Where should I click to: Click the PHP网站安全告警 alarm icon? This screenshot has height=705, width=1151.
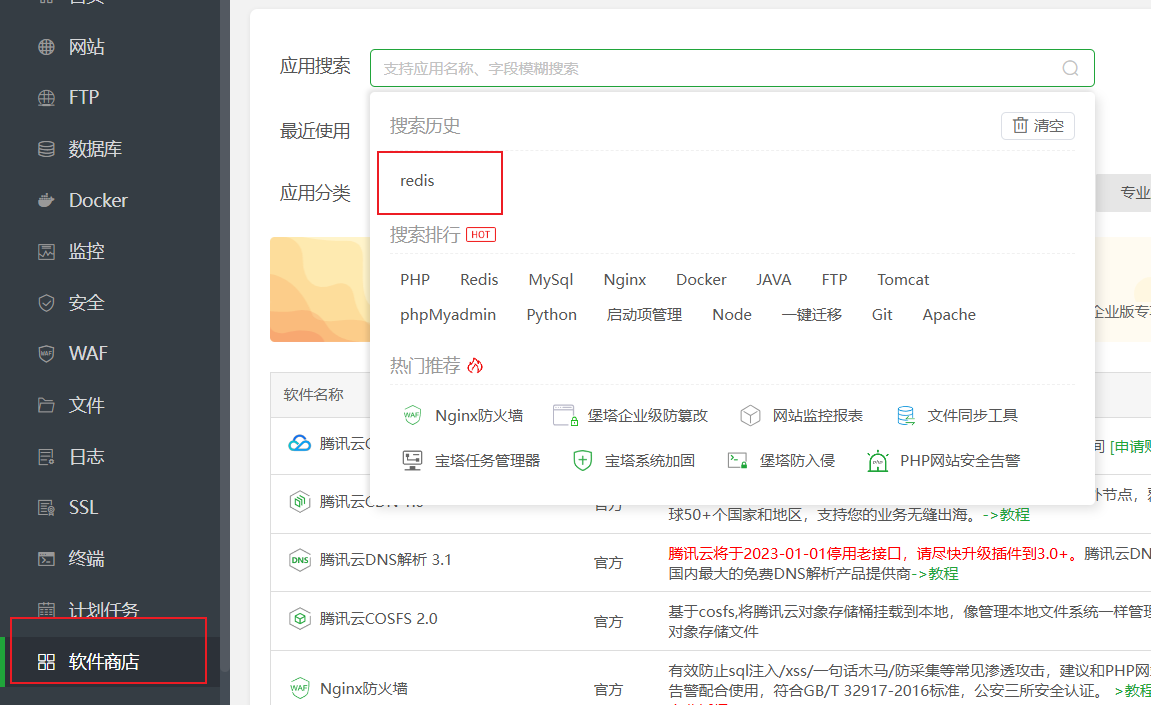pos(878,460)
